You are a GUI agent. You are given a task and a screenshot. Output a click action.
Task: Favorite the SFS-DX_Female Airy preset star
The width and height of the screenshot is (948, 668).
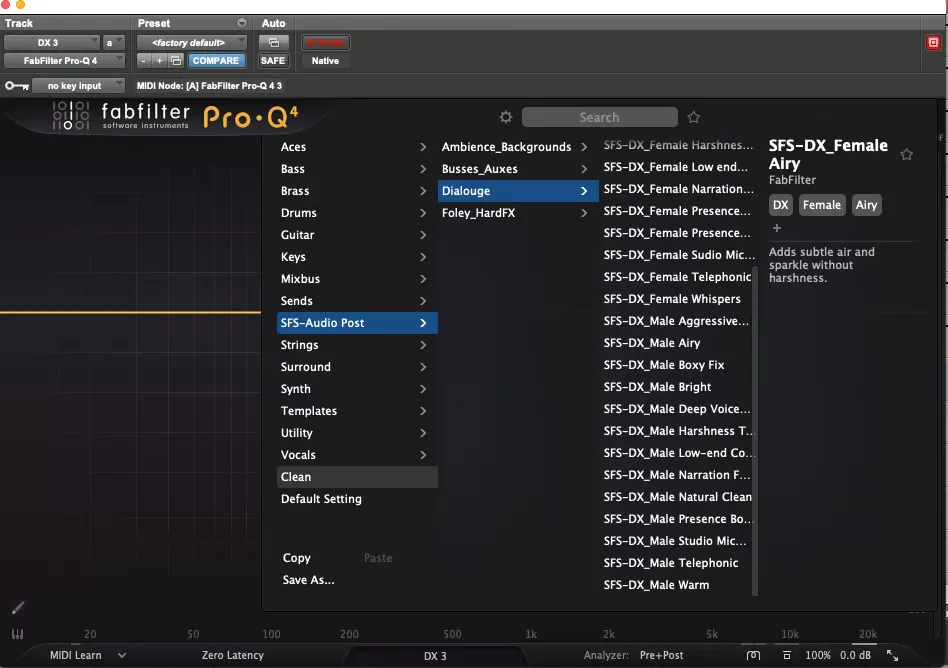click(x=906, y=155)
